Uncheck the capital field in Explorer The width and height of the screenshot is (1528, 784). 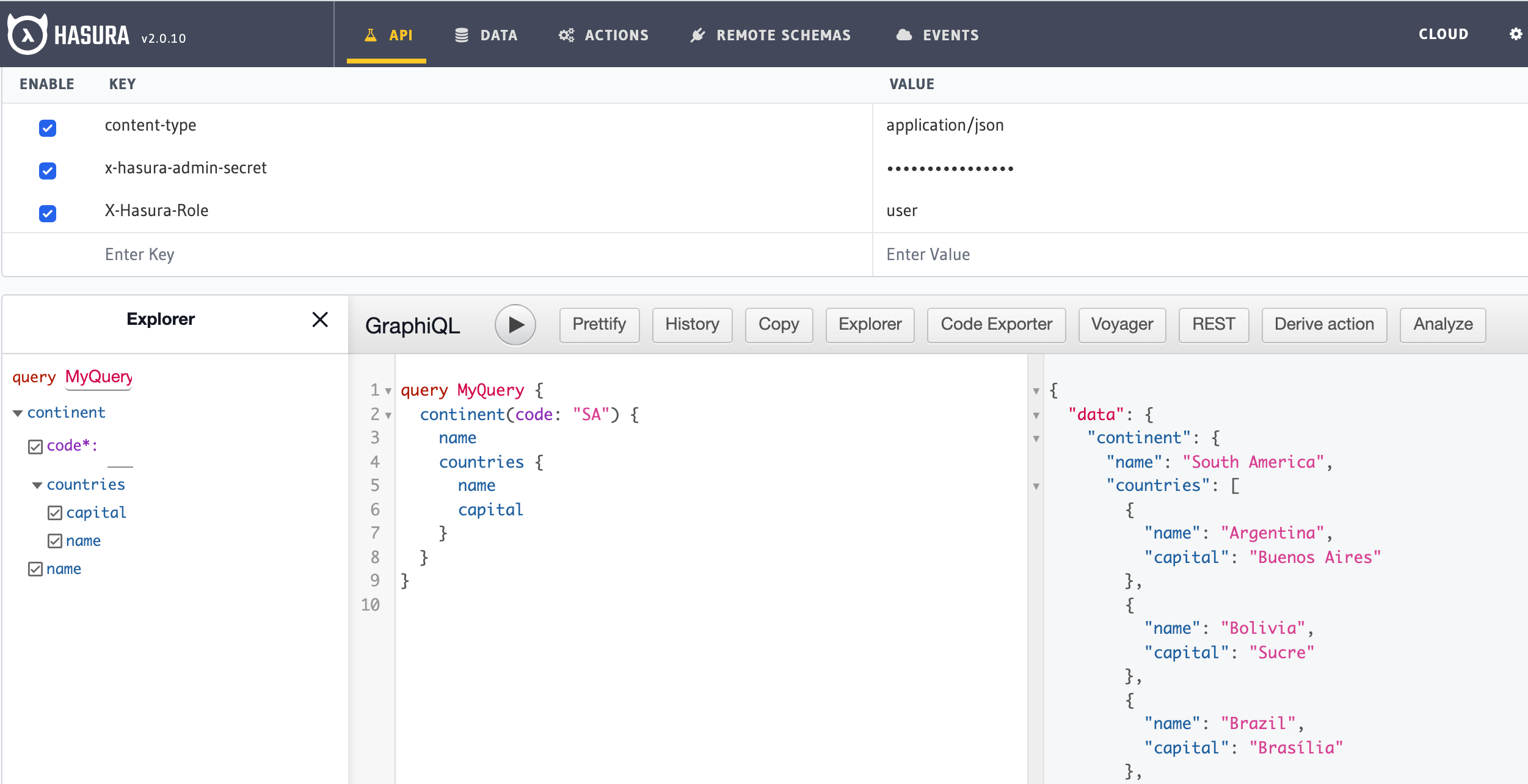pyautogui.click(x=55, y=513)
